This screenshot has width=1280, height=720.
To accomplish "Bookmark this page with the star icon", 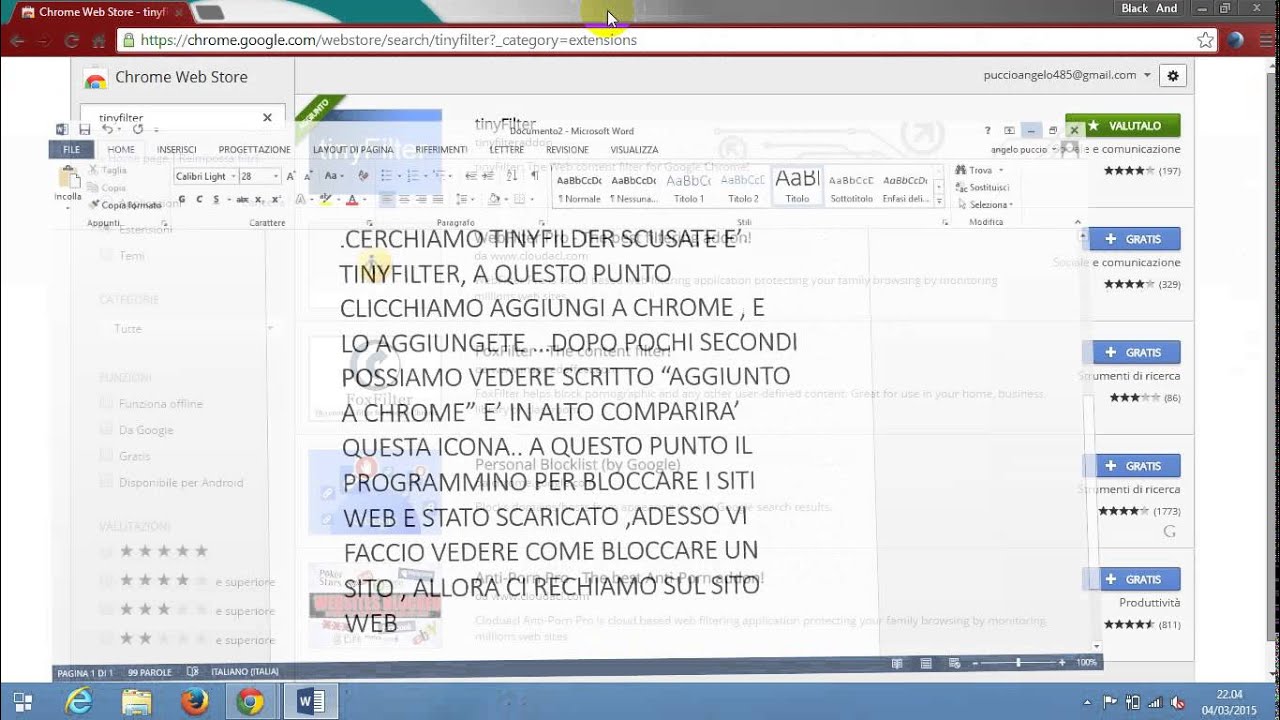I will point(1205,40).
